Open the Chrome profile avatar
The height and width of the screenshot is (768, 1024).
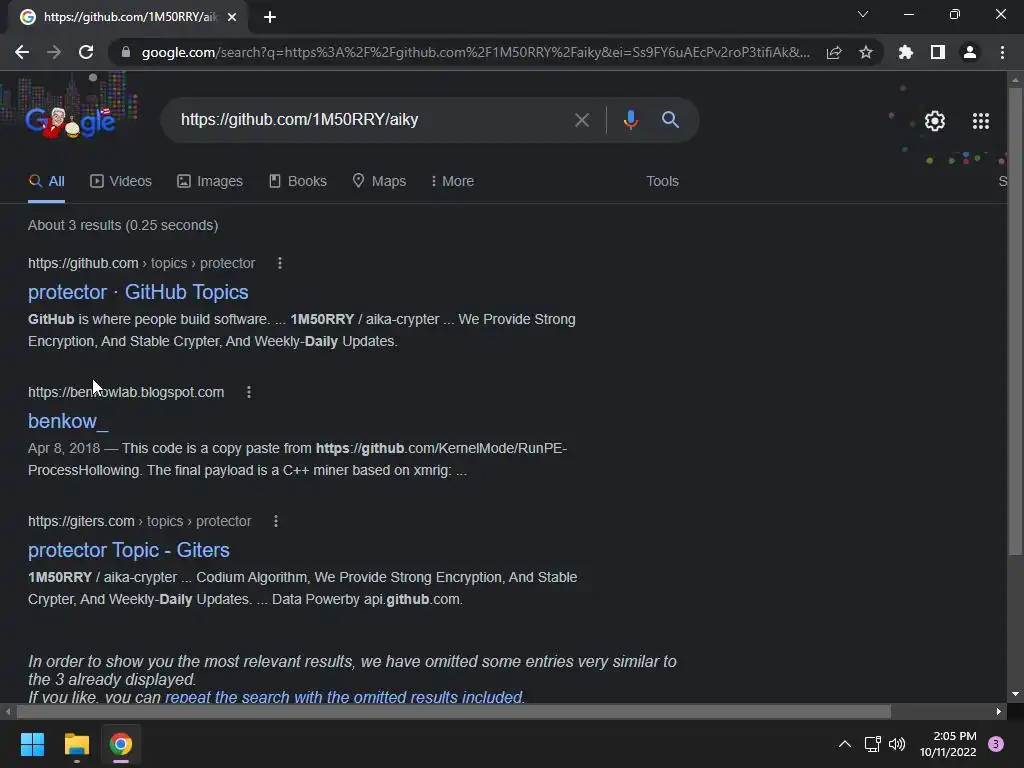click(970, 52)
